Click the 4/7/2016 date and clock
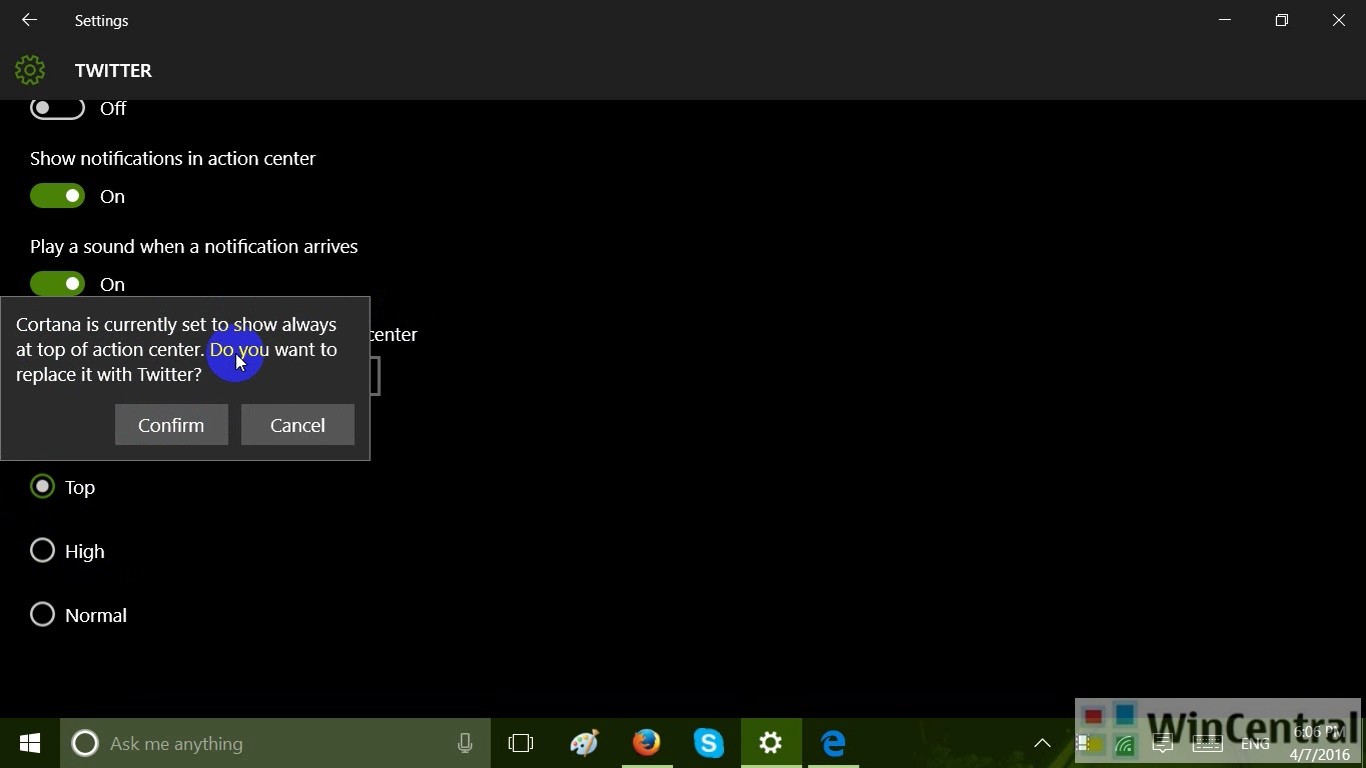This screenshot has height=768, width=1366. pyautogui.click(x=1320, y=743)
